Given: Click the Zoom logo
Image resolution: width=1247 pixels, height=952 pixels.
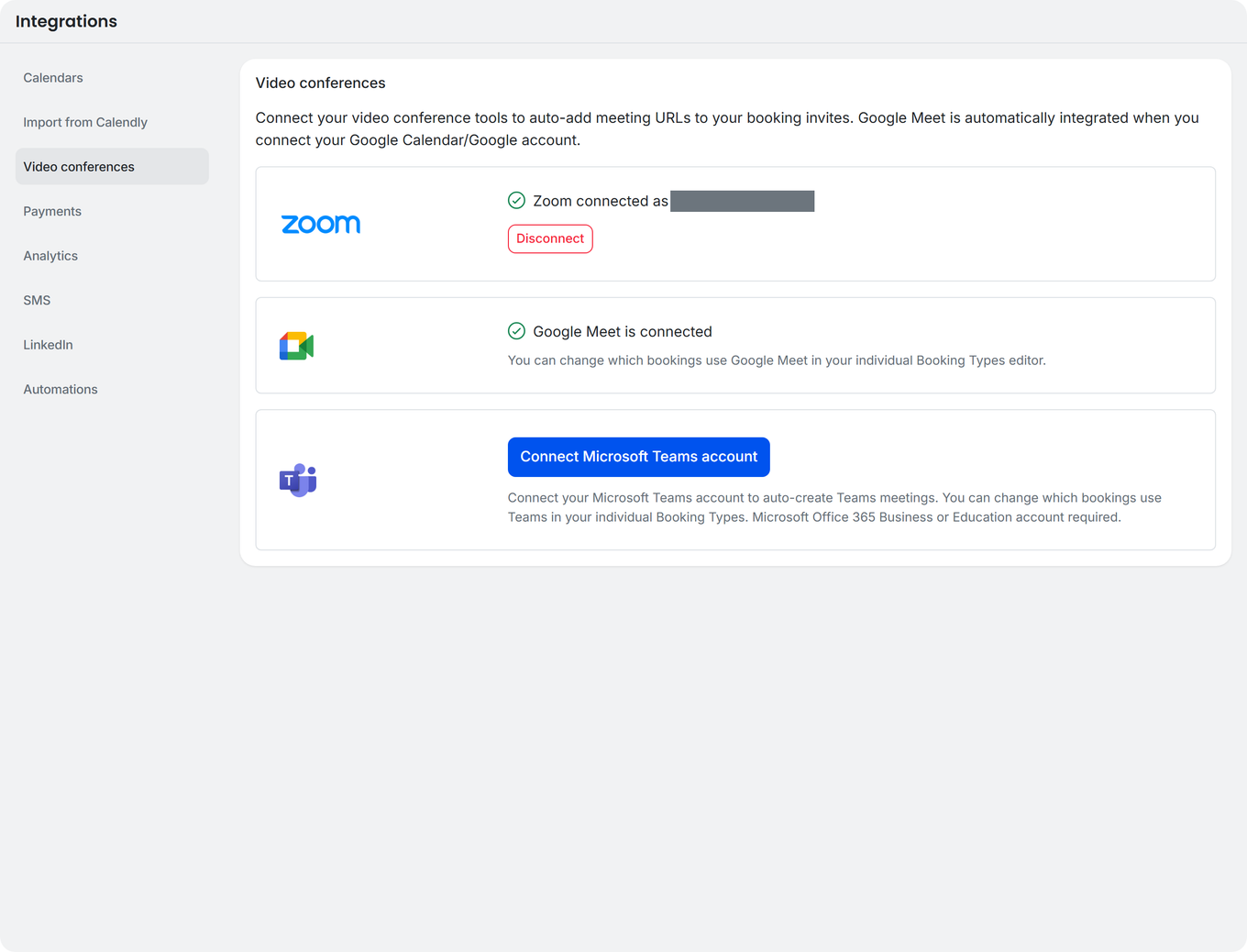Looking at the screenshot, I should [321, 224].
